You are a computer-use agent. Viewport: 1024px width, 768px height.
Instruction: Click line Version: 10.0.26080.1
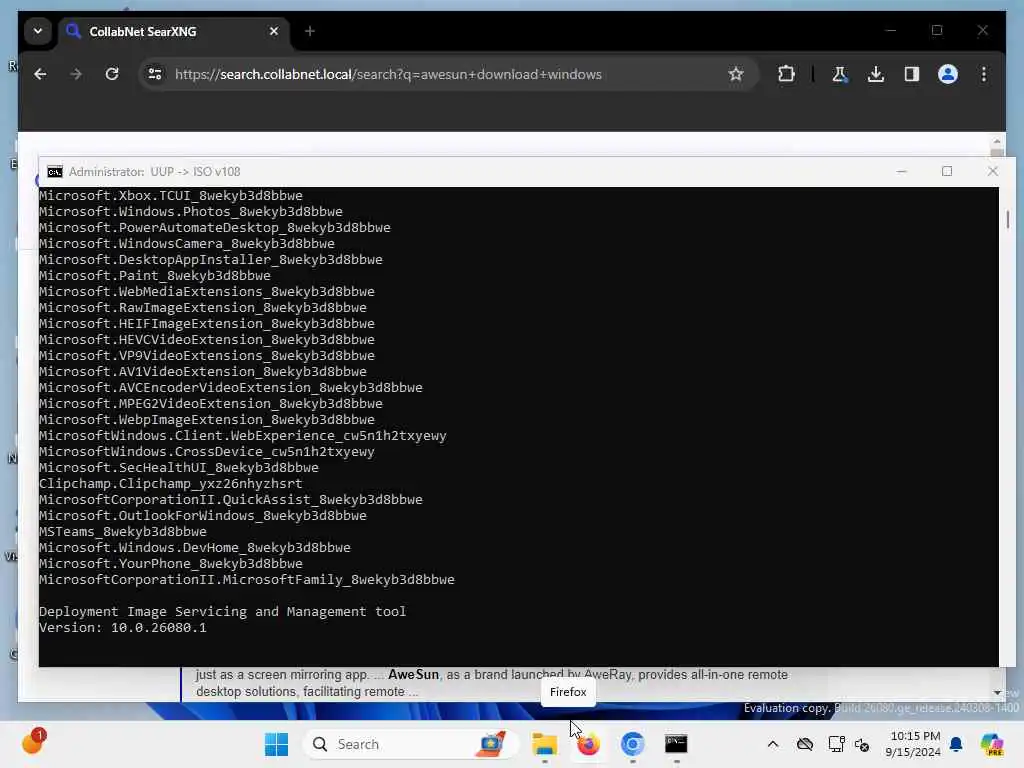pyautogui.click(x=123, y=628)
